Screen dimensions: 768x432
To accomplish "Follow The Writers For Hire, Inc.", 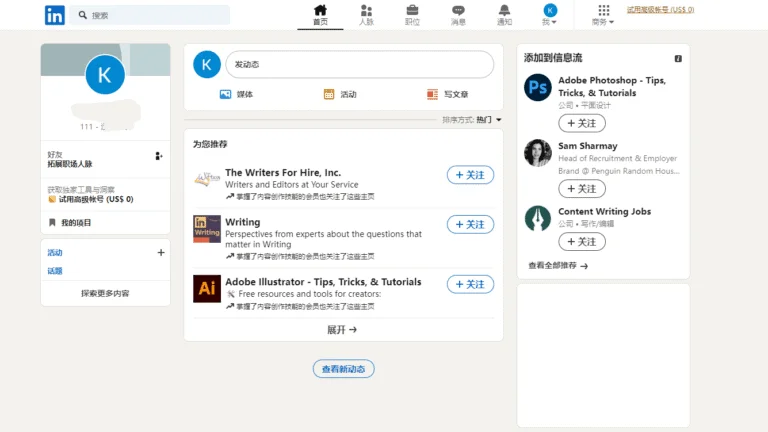I will (470, 175).
